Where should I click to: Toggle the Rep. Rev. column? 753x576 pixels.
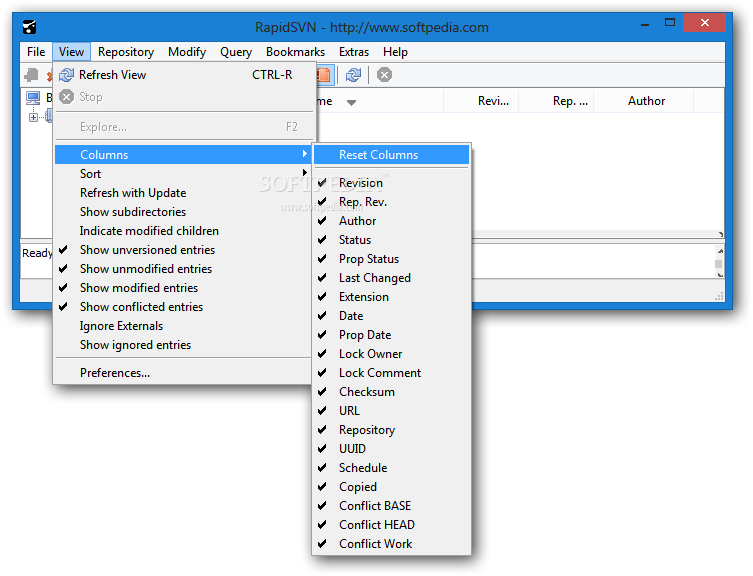391,202
